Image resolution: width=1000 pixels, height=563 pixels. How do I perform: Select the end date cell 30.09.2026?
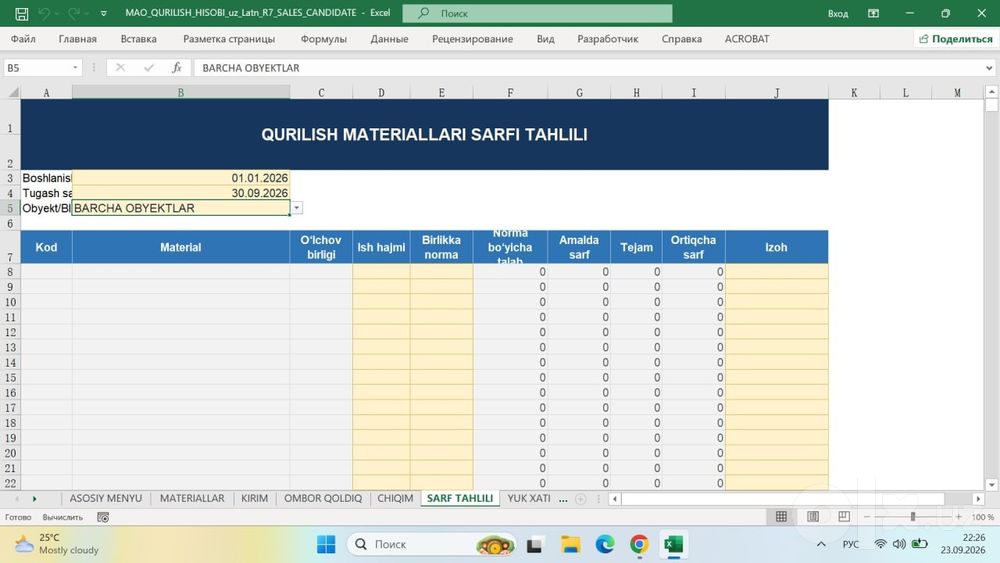click(180, 193)
